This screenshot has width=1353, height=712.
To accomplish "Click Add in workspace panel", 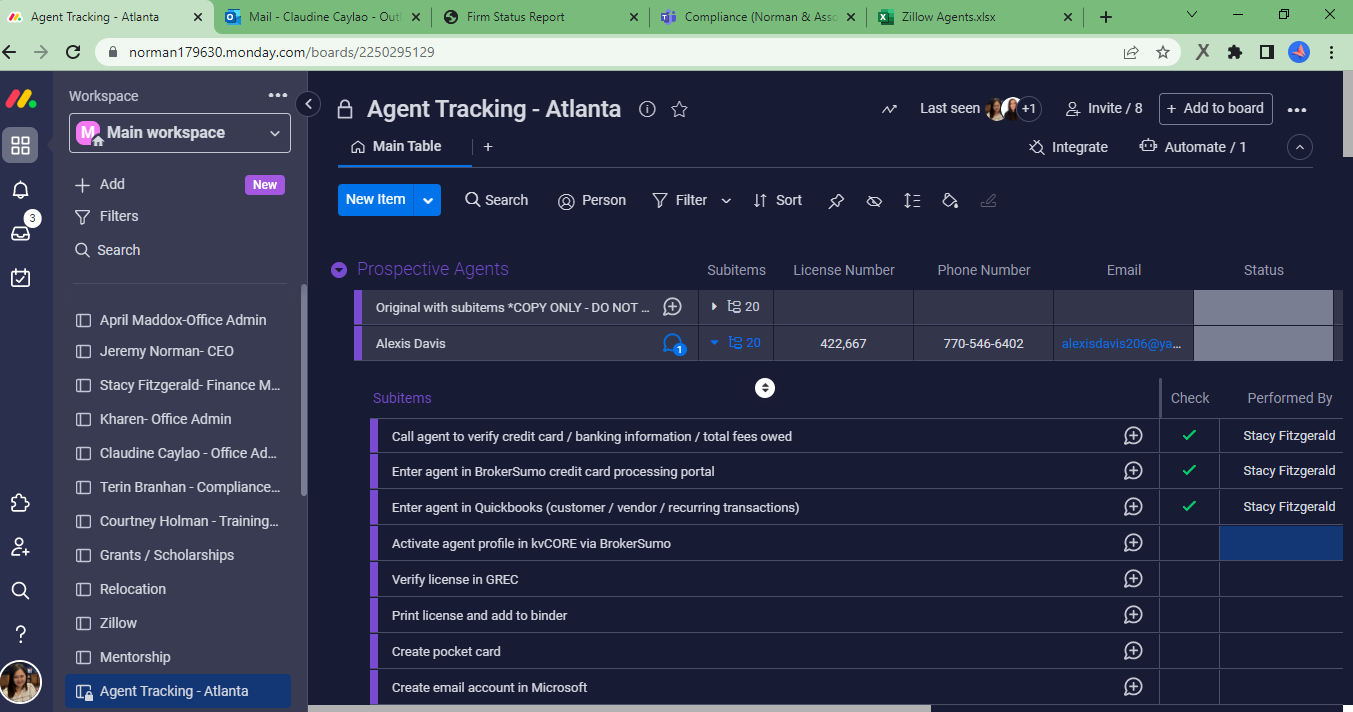I will tap(100, 184).
